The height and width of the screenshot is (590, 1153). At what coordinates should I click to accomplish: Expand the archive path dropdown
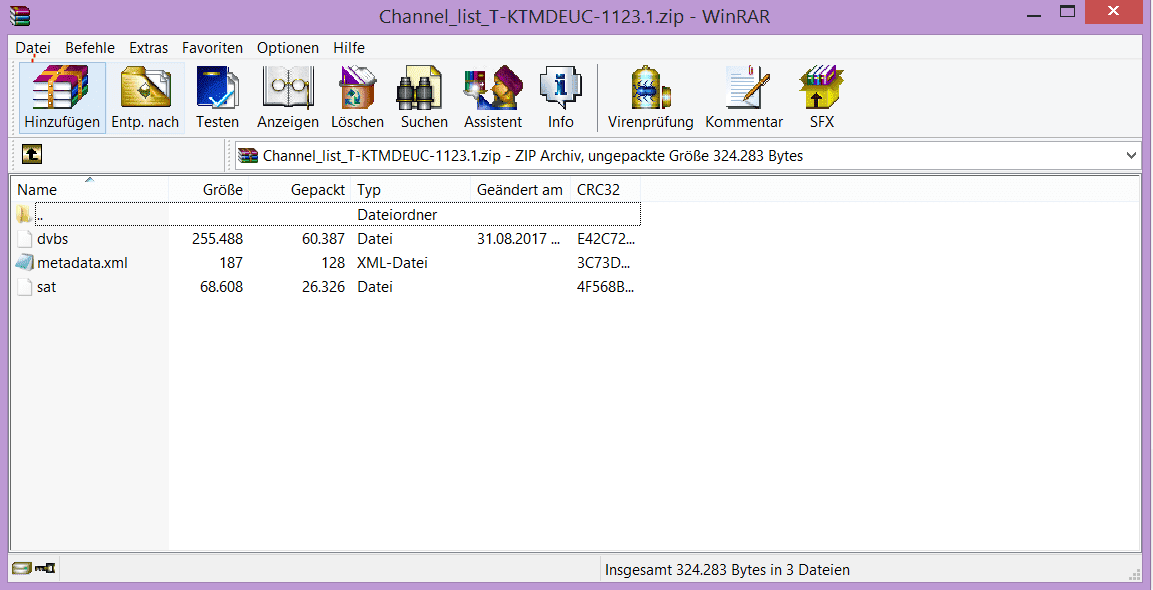pyautogui.click(x=1131, y=155)
